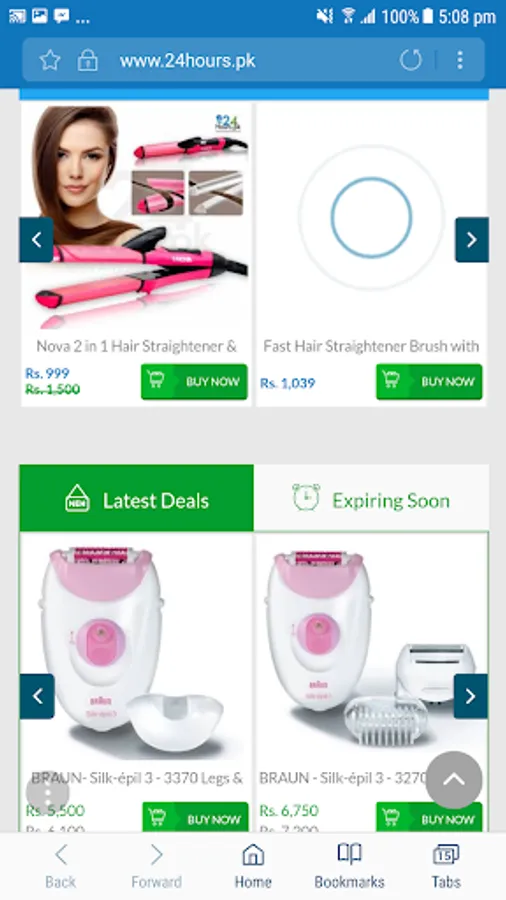Tap the padlock security icon
This screenshot has width=506, height=900.
coord(88,60)
